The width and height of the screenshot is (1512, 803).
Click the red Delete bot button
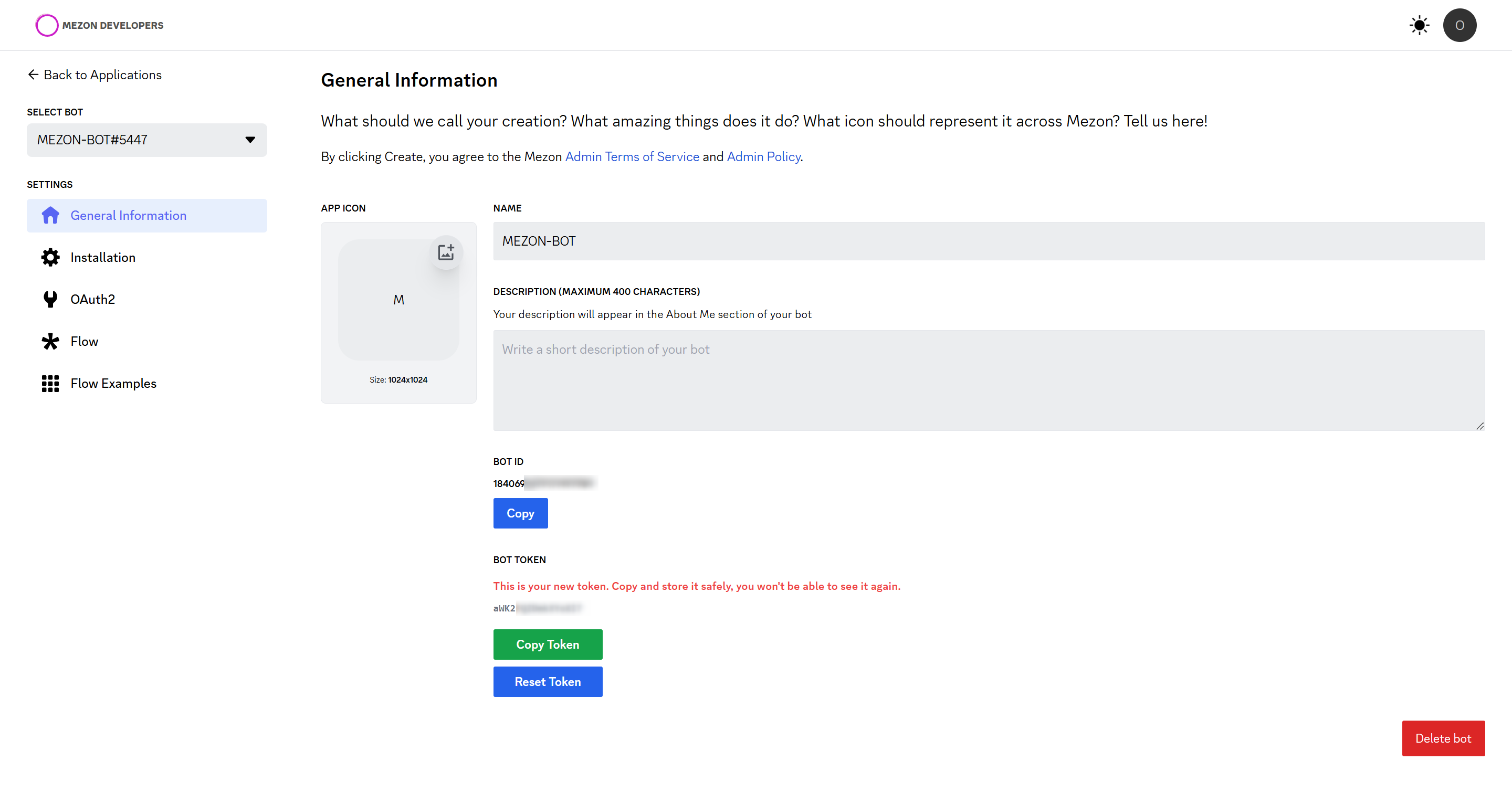click(x=1443, y=738)
